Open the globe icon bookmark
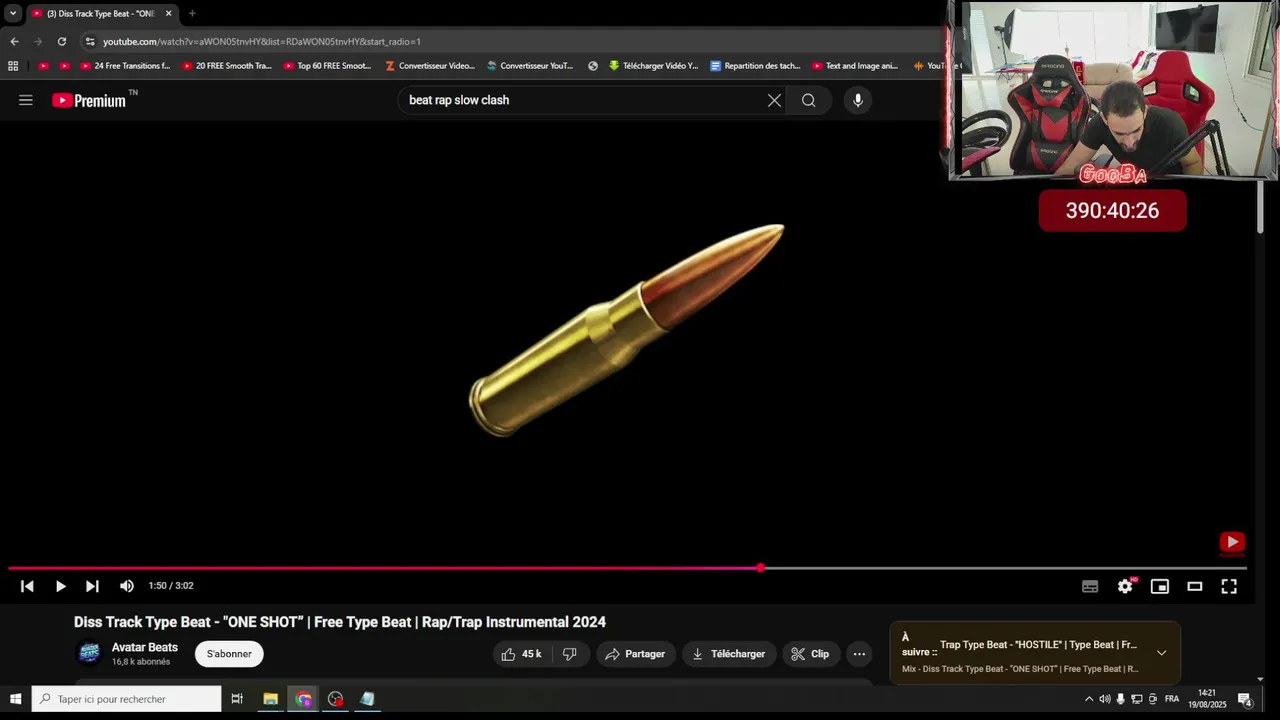This screenshot has height=720, width=1280. [593, 66]
